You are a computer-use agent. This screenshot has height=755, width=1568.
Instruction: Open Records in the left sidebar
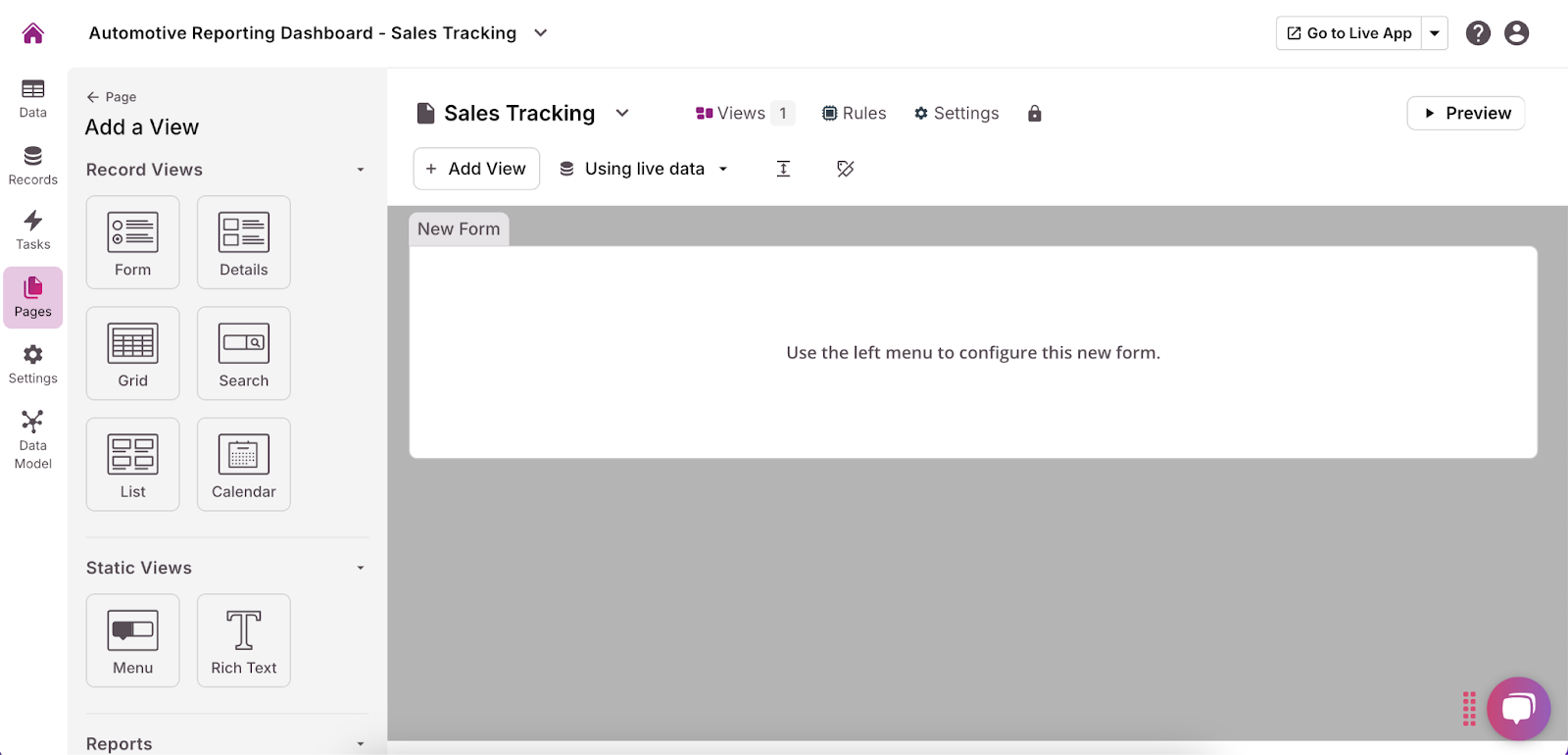tap(33, 165)
